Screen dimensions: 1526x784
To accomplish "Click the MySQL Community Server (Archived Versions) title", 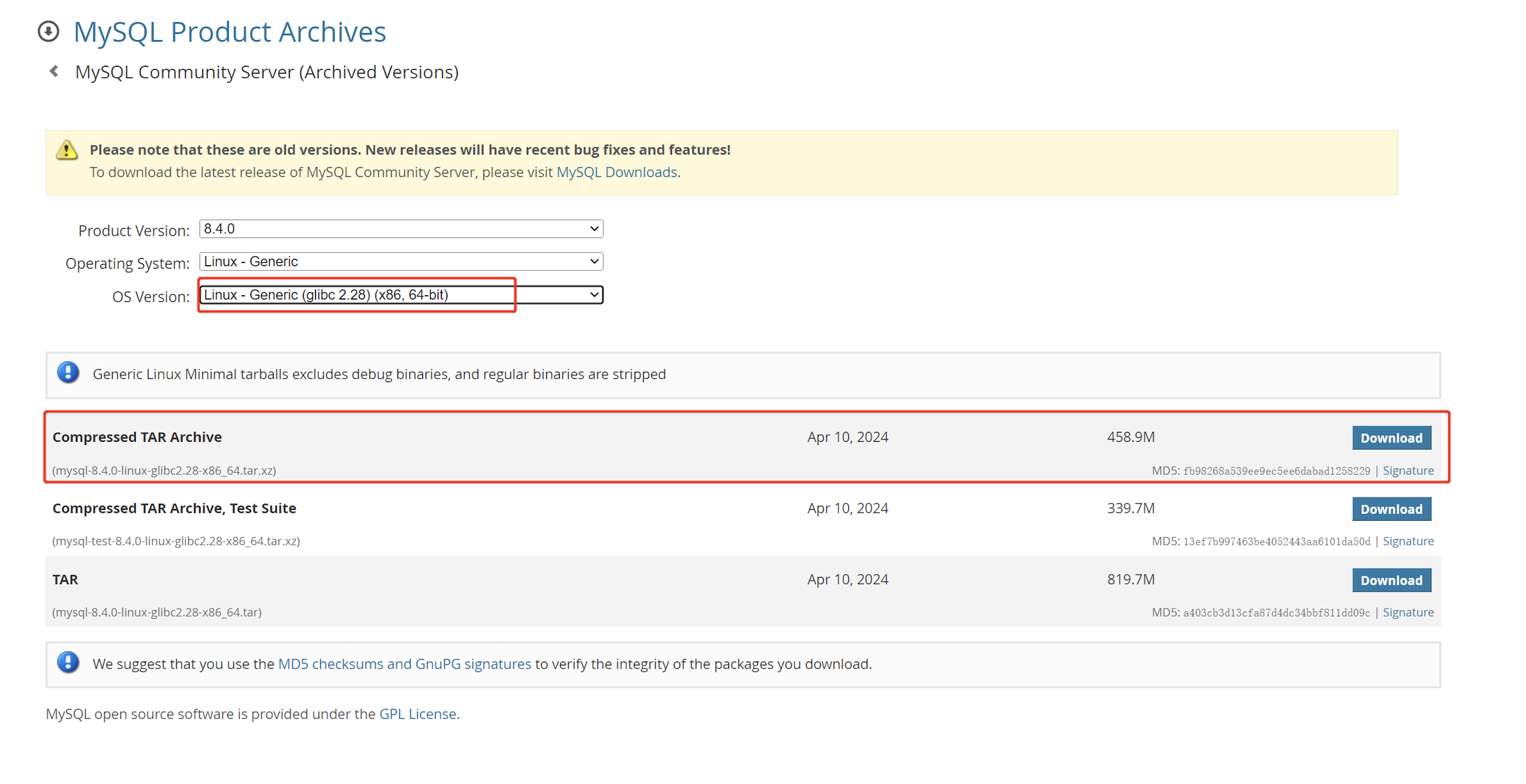I will pyautogui.click(x=267, y=72).
